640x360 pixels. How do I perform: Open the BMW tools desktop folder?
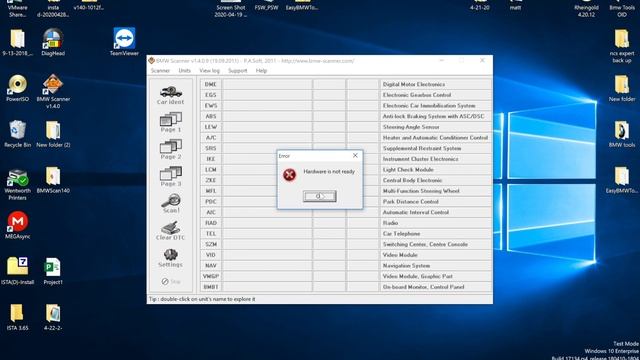tap(622, 133)
